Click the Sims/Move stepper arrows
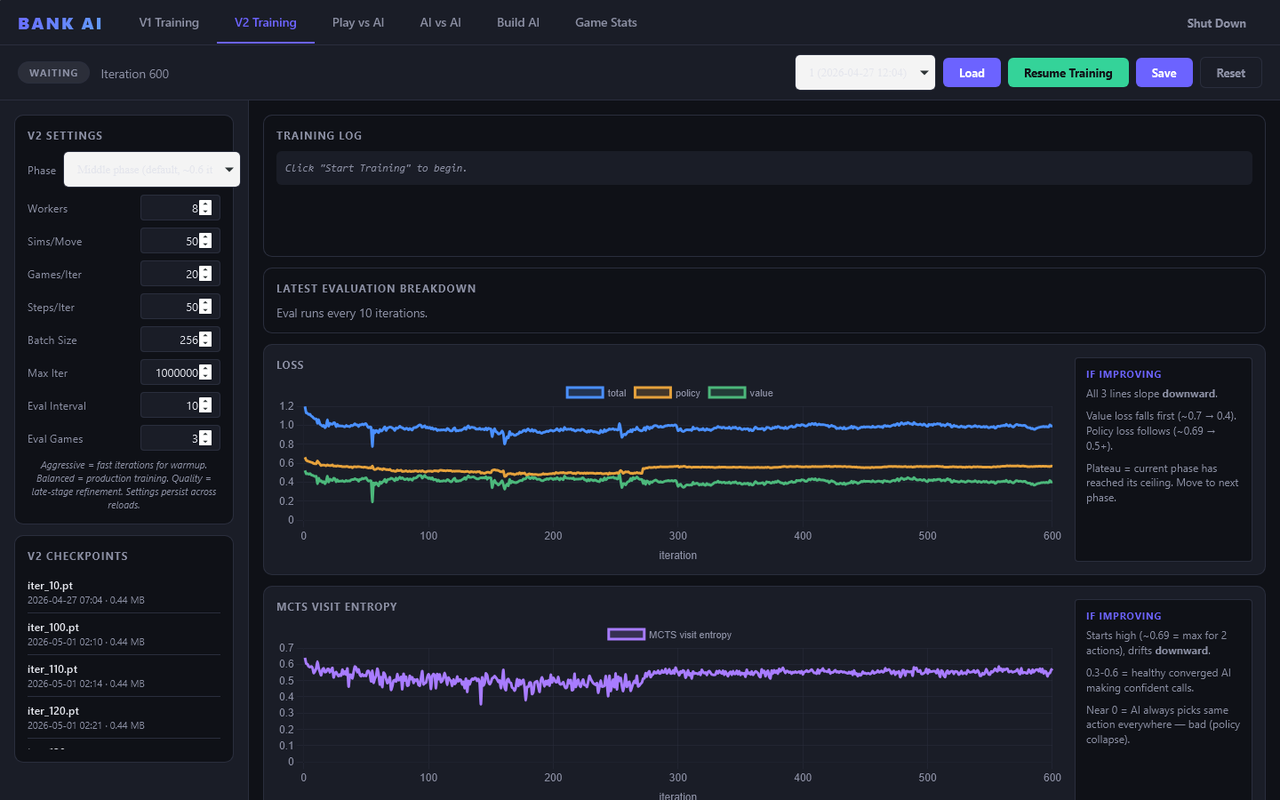This screenshot has width=1280, height=800. pos(205,241)
